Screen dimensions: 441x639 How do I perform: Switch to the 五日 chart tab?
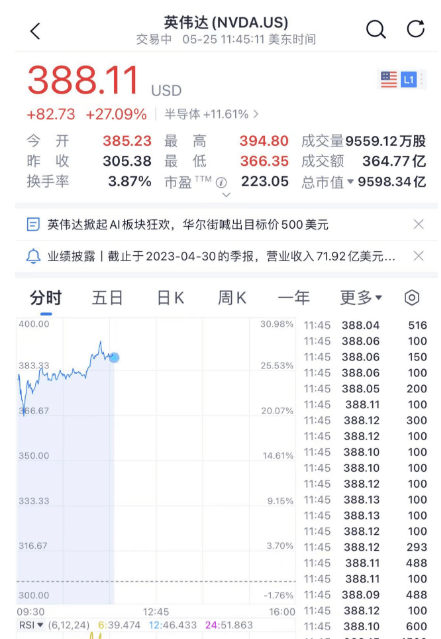[x=107, y=298]
